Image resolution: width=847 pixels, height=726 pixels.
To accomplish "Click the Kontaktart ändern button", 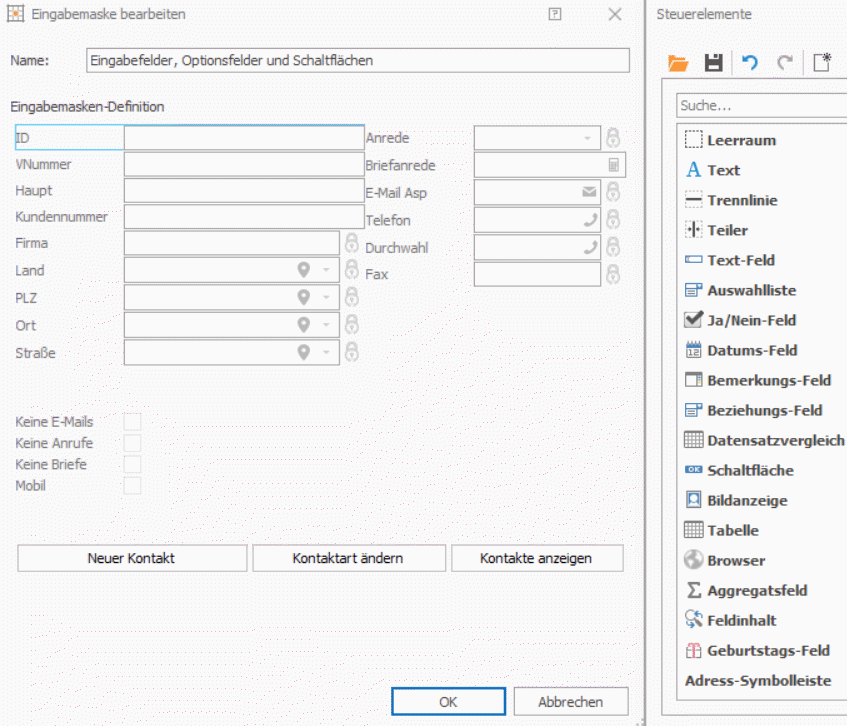I will click(x=349, y=558).
